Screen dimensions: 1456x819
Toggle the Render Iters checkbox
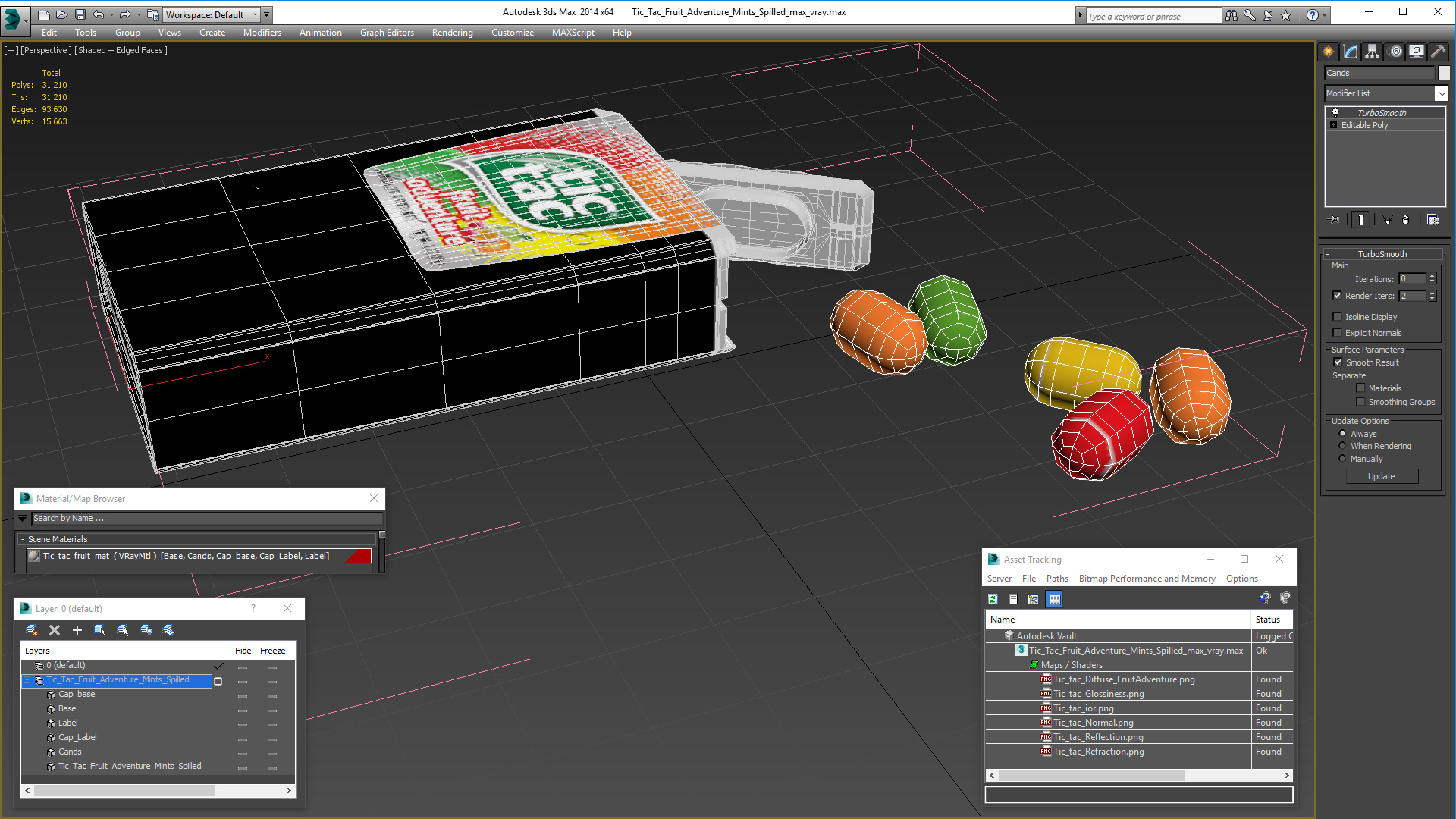click(x=1337, y=296)
